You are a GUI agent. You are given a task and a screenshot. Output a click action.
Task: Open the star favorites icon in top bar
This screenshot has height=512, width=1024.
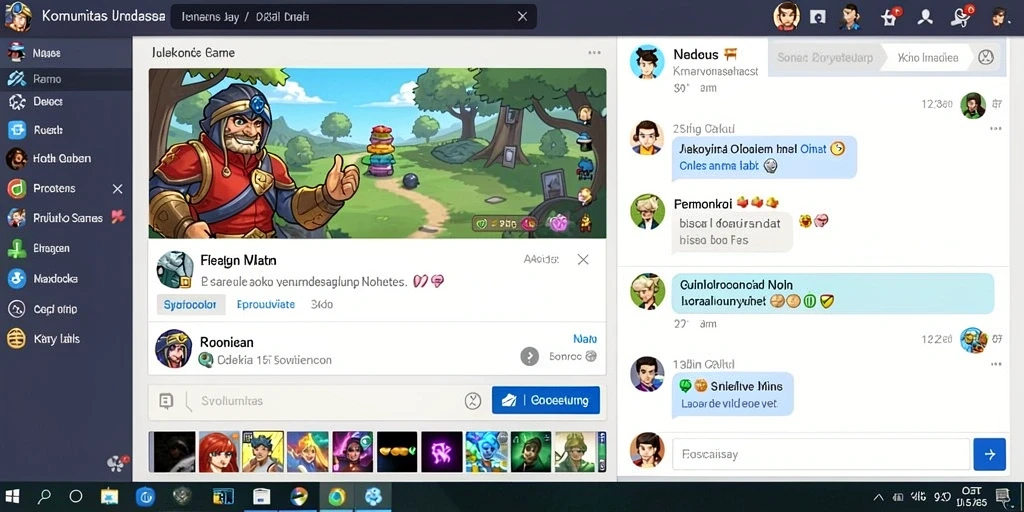[889, 17]
